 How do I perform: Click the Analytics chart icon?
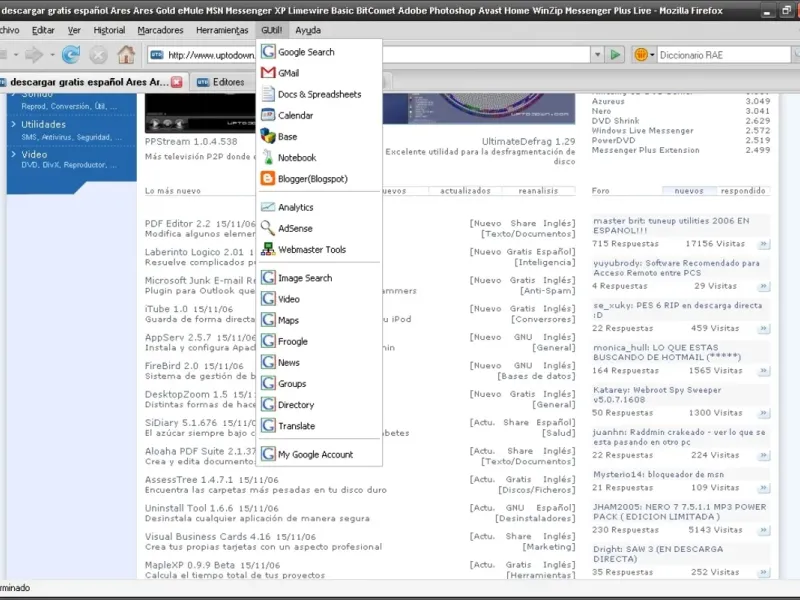tap(268, 207)
